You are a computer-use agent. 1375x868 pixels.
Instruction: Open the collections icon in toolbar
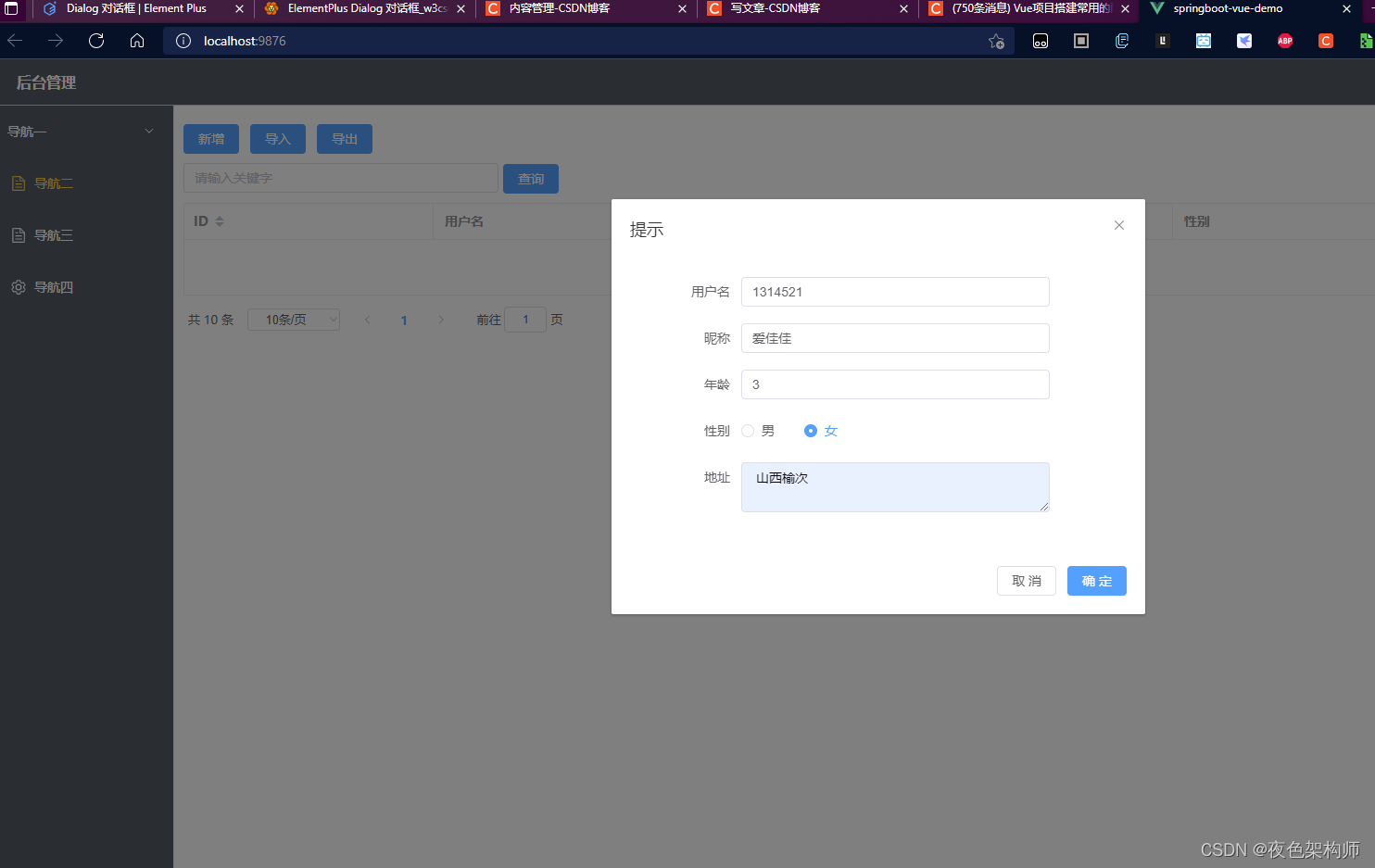(x=1122, y=41)
